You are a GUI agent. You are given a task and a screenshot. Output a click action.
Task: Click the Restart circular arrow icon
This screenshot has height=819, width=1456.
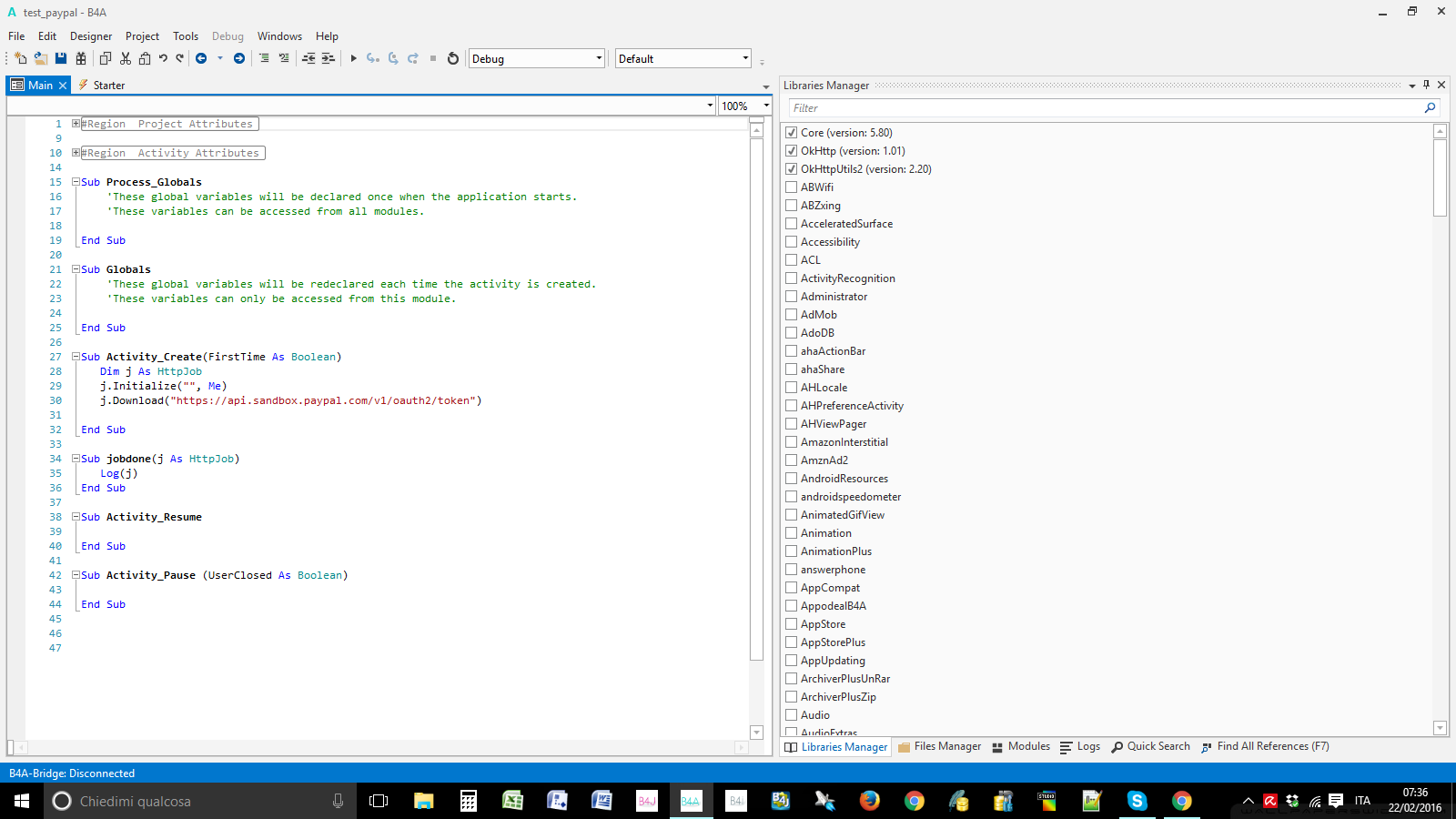(x=453, y=58)
